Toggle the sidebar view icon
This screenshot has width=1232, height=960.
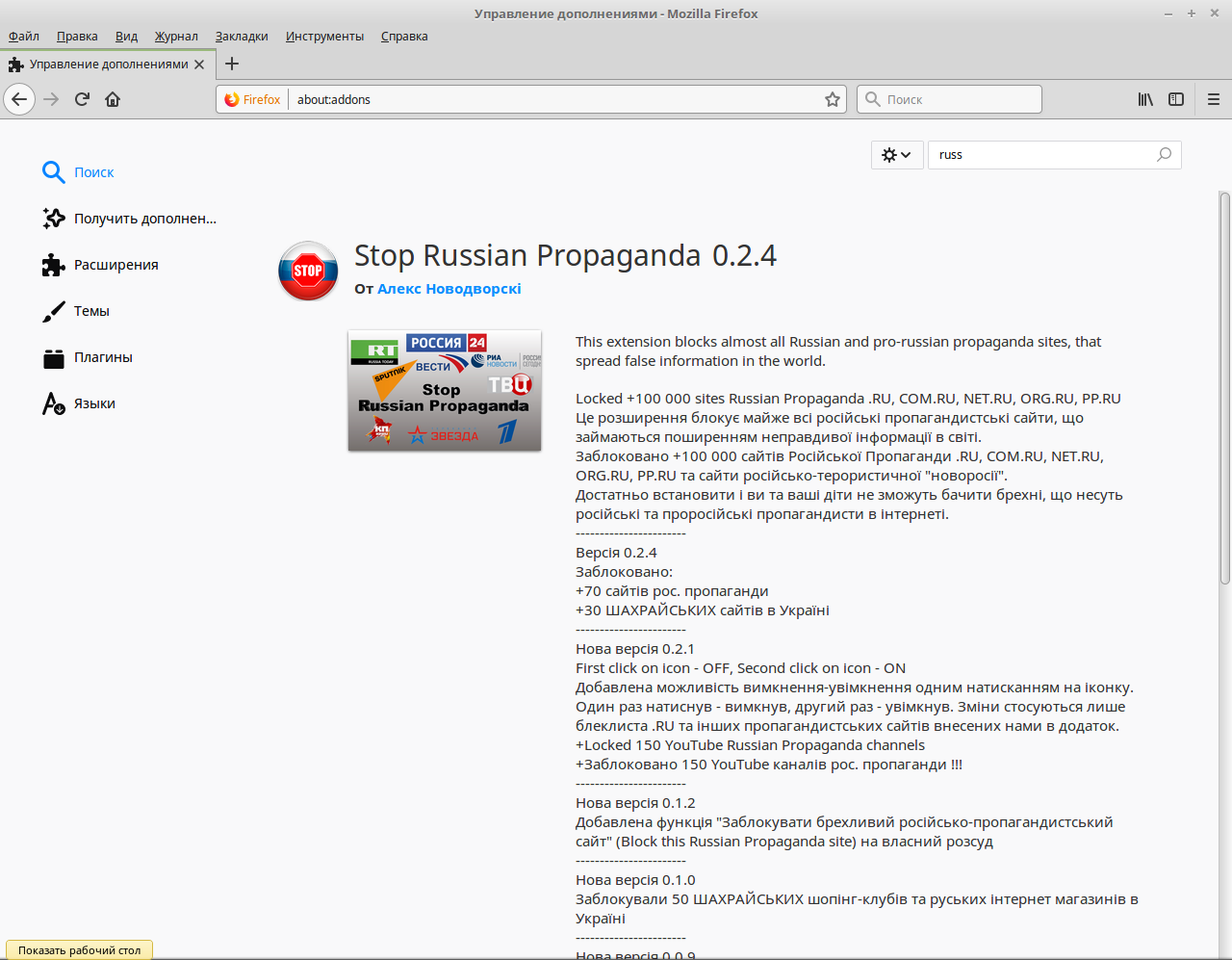coord(1176,99)
